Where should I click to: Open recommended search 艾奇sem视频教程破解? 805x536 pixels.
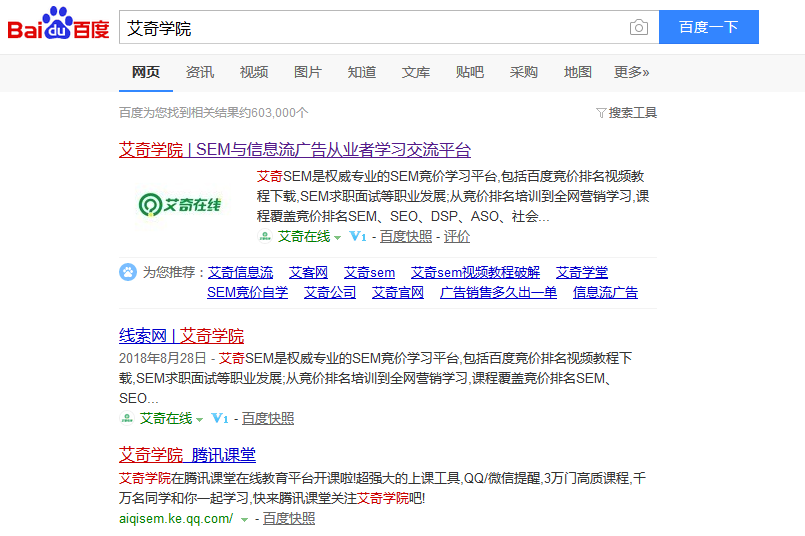pos(475,273)
